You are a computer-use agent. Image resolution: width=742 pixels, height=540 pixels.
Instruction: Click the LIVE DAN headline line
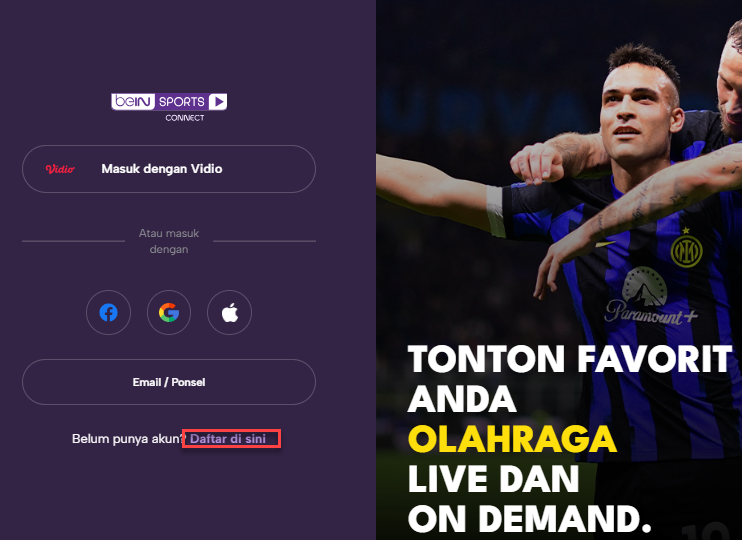click(x=494, y=479)
